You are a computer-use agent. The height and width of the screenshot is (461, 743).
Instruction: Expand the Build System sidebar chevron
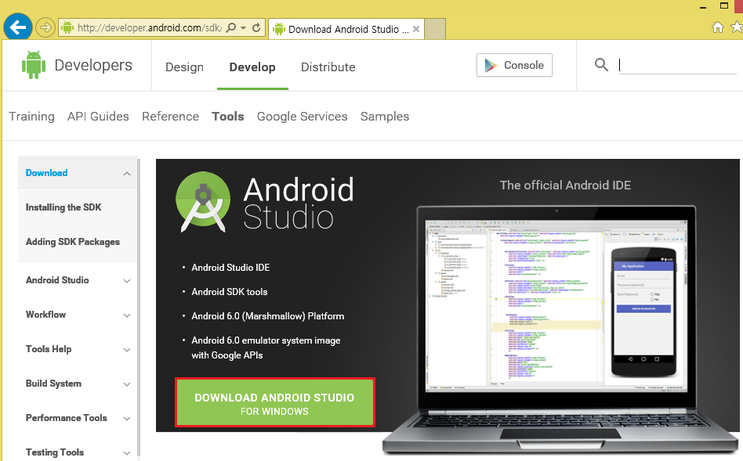(127, 384)
